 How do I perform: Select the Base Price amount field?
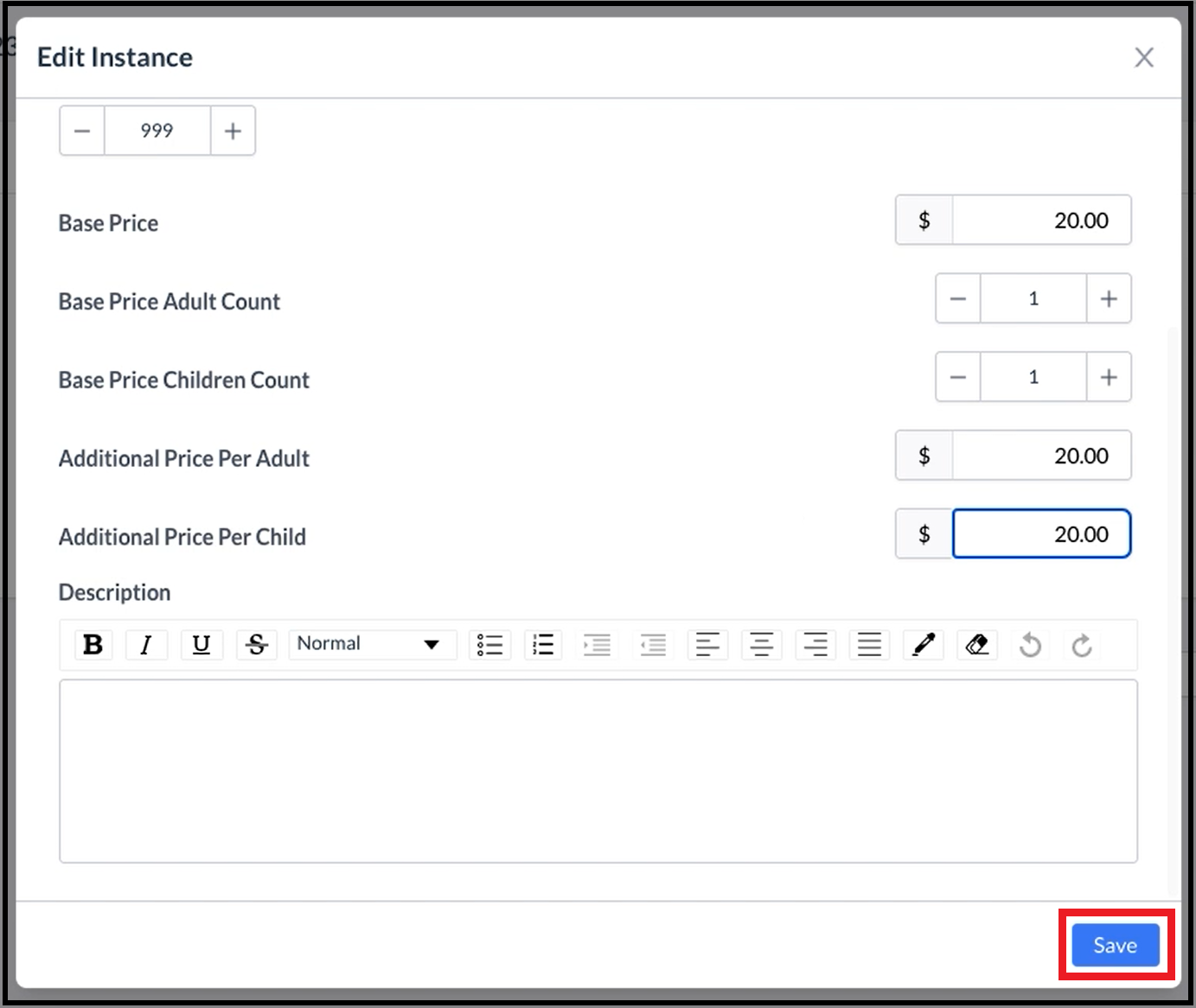[1042, 220]
